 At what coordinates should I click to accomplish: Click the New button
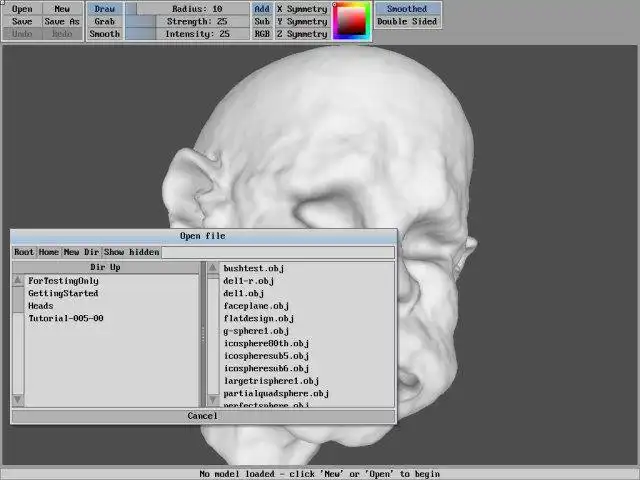click(x=62, y=9)
